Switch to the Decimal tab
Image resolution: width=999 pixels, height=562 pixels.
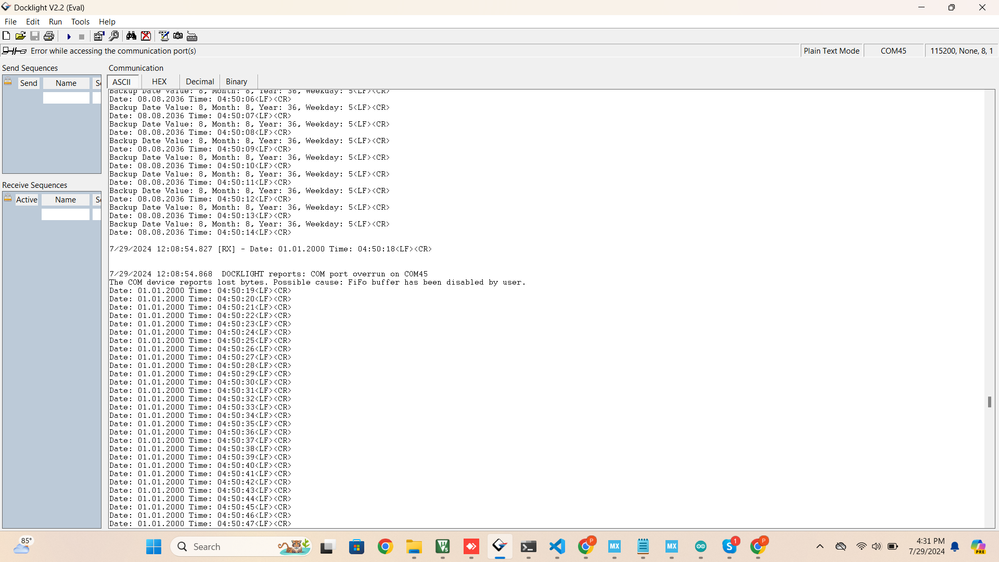(x=199, y=82)
